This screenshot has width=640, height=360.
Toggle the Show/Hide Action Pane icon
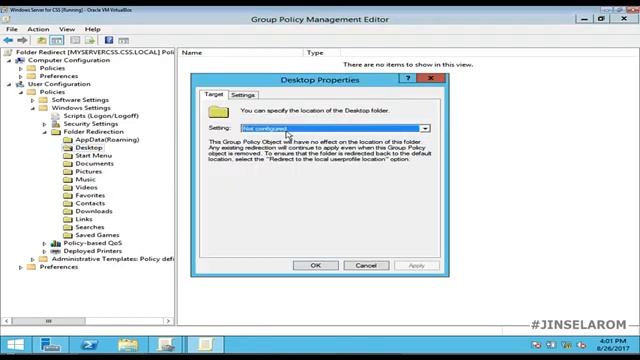tap(123, 40)
